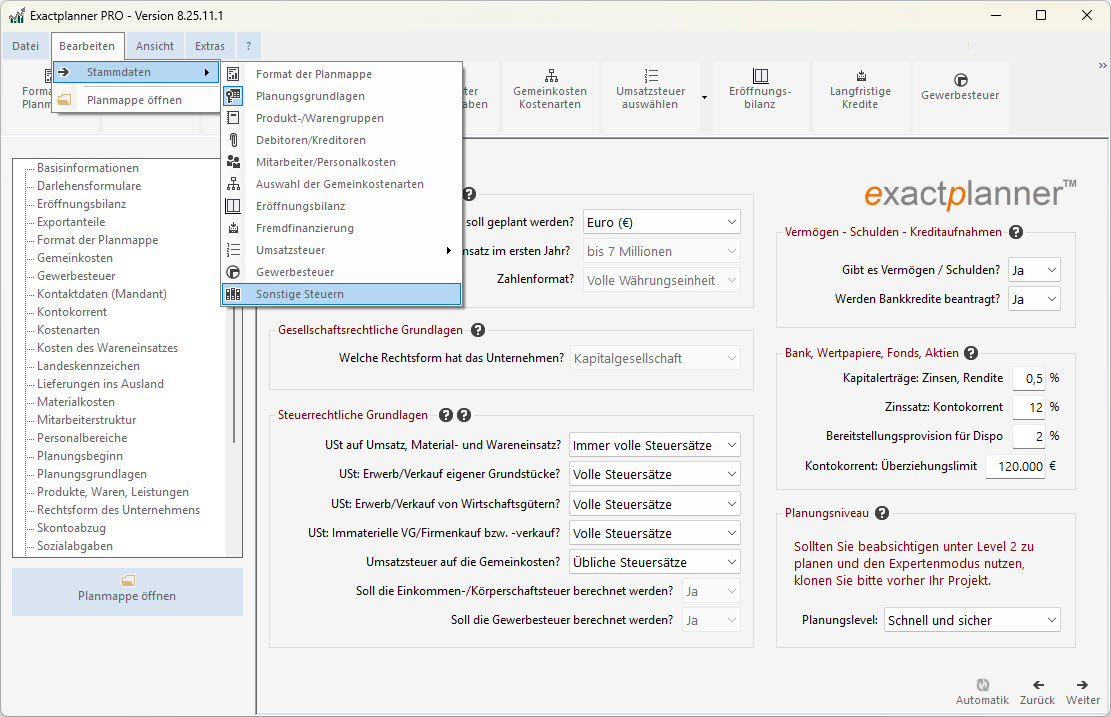Click the Kontokorrent Überziehungslimit amount field
1111x717 pixels.
coord(1015,466)
